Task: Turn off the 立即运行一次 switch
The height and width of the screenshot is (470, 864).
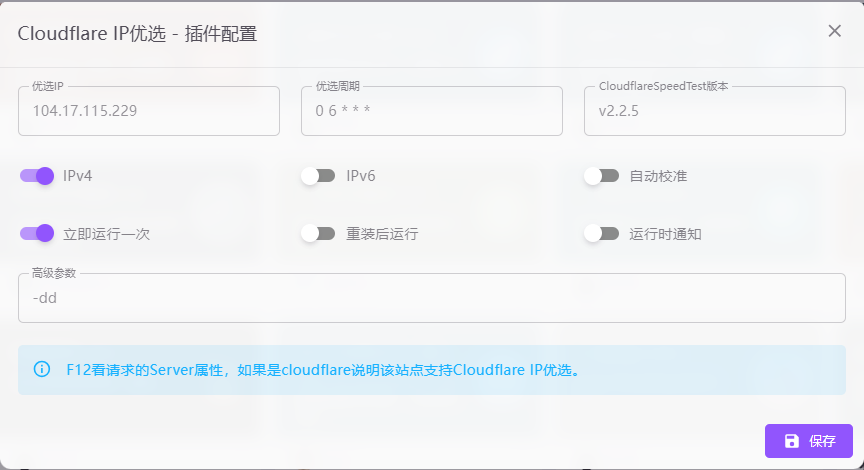Action: 37,234
